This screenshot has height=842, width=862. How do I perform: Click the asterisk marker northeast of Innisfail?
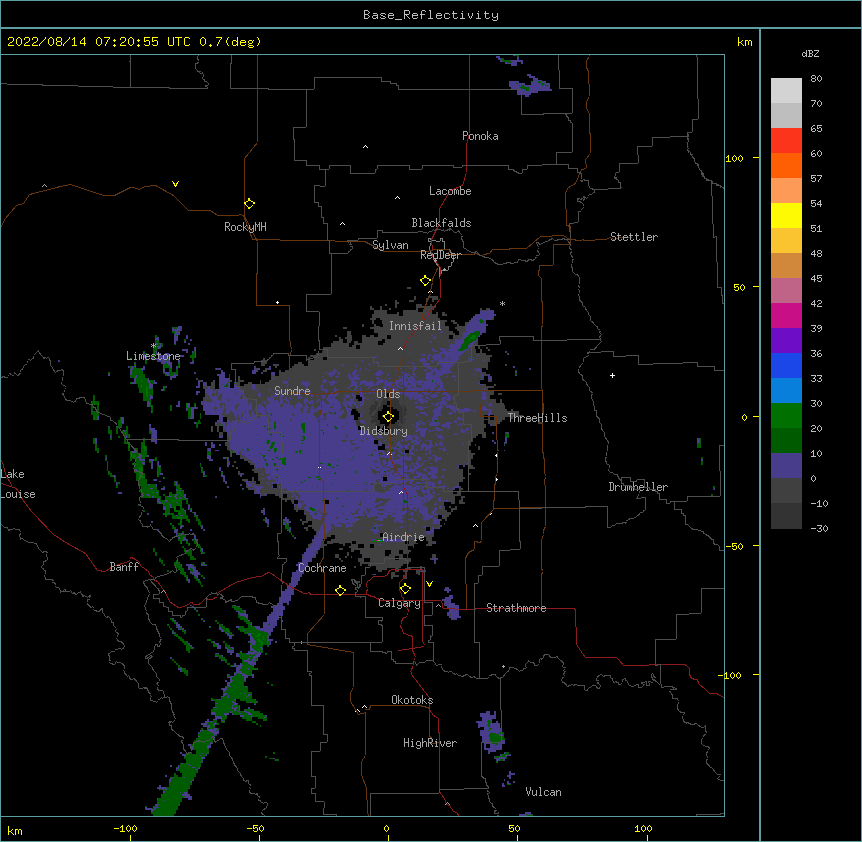(x=502, y=303)
